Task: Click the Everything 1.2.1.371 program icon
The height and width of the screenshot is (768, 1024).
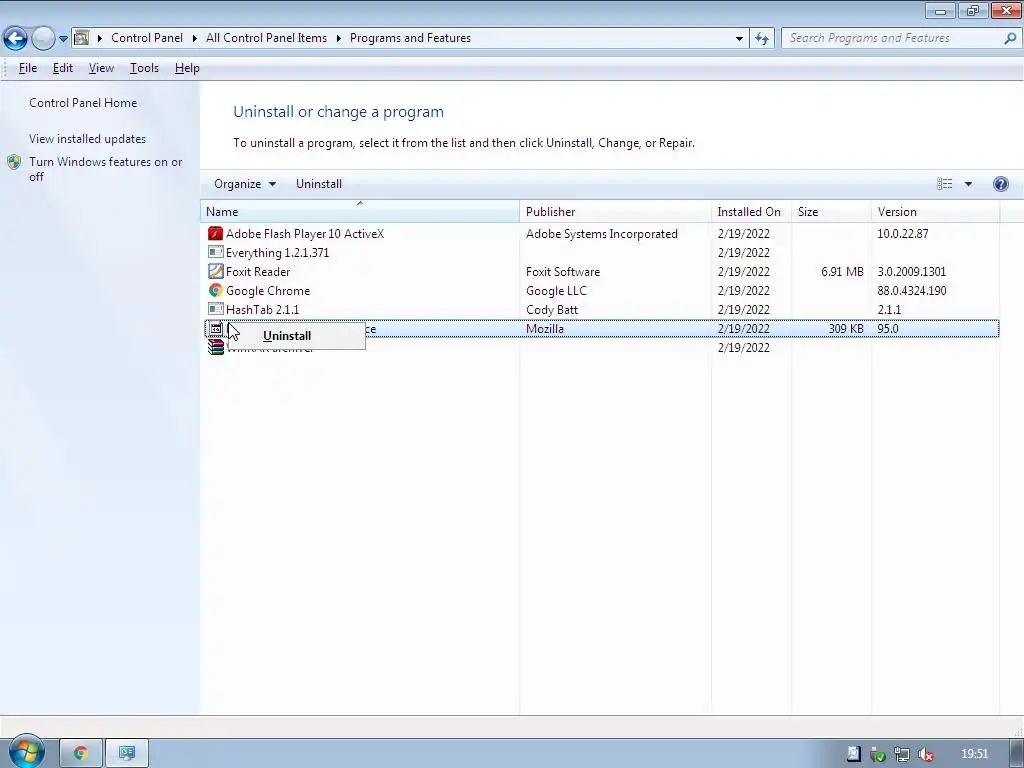Action: pos(216,252)
